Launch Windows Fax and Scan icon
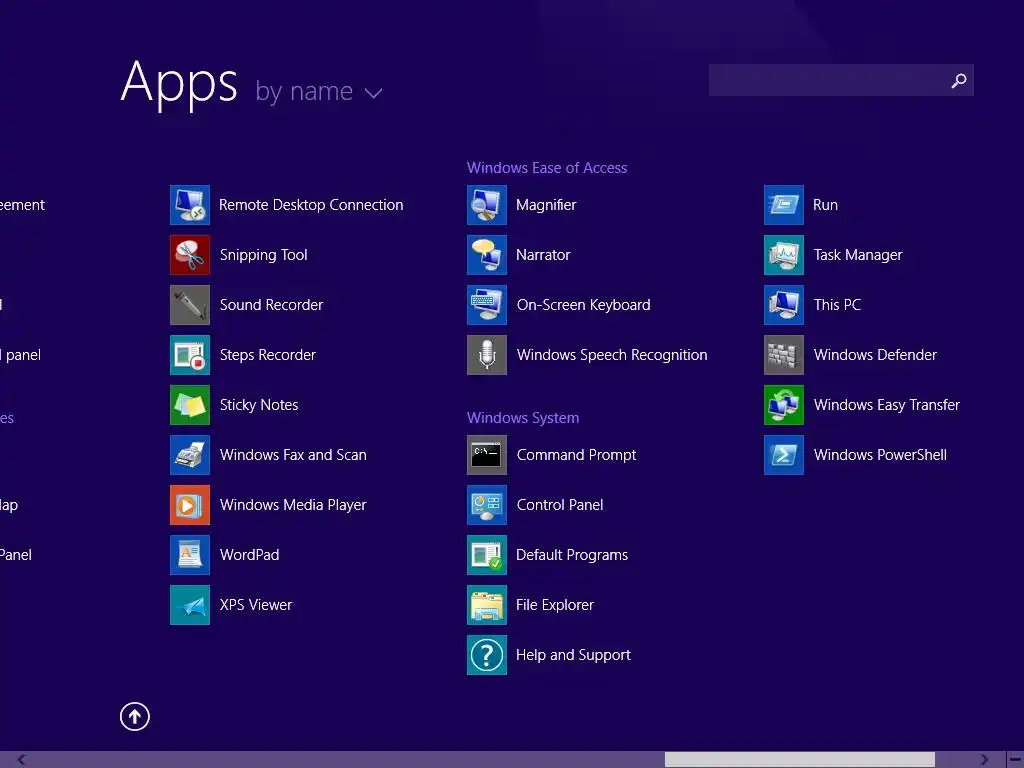This screenshot has width=1024, height=768. click(x=190, y=455)
